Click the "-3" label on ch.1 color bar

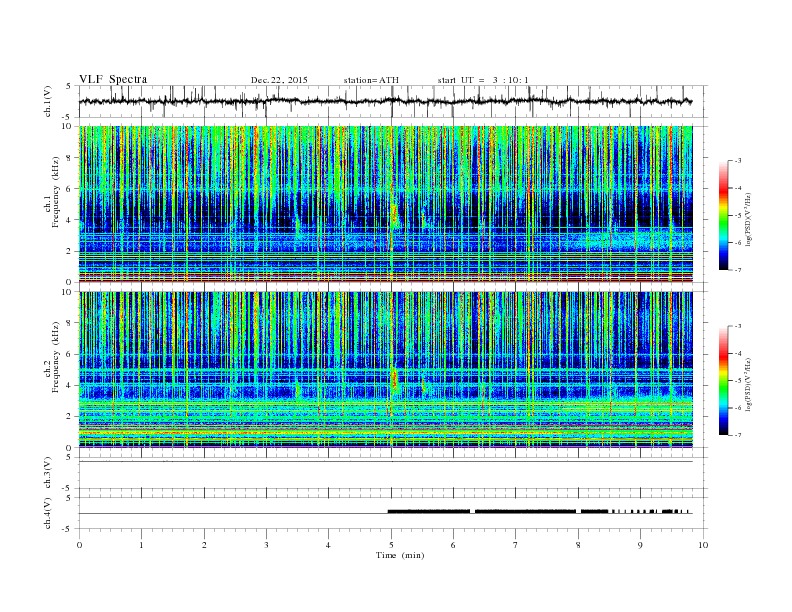[738, 161]
